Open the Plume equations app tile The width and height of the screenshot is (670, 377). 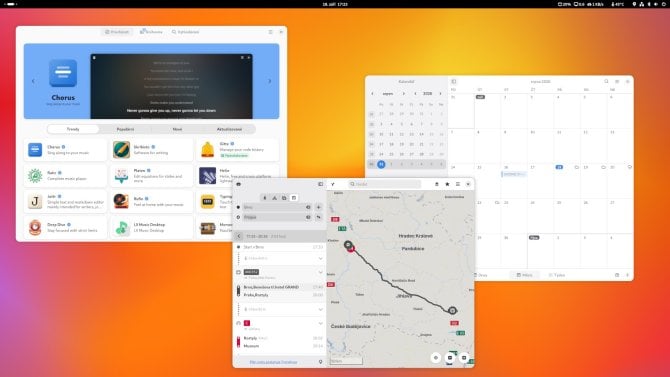tap(152, 176)
